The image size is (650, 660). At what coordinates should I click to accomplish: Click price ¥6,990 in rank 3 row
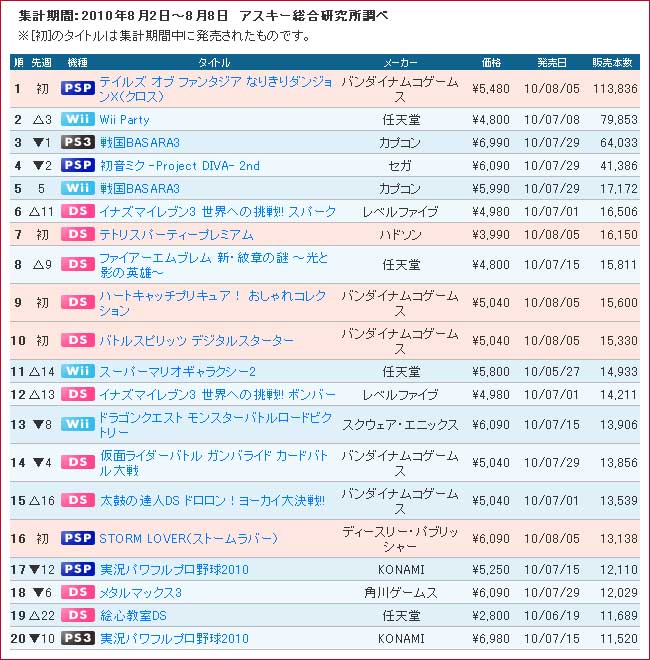point(491,143)
